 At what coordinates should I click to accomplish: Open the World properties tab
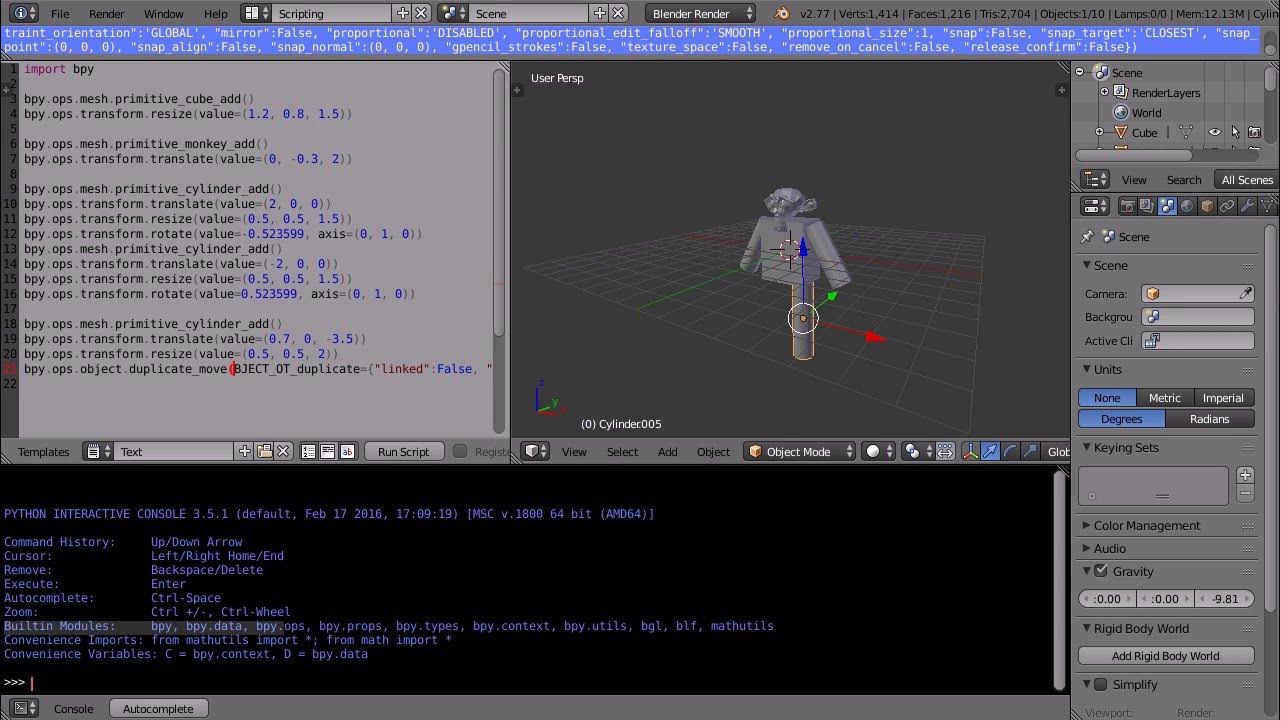[x=1187, y=206]
